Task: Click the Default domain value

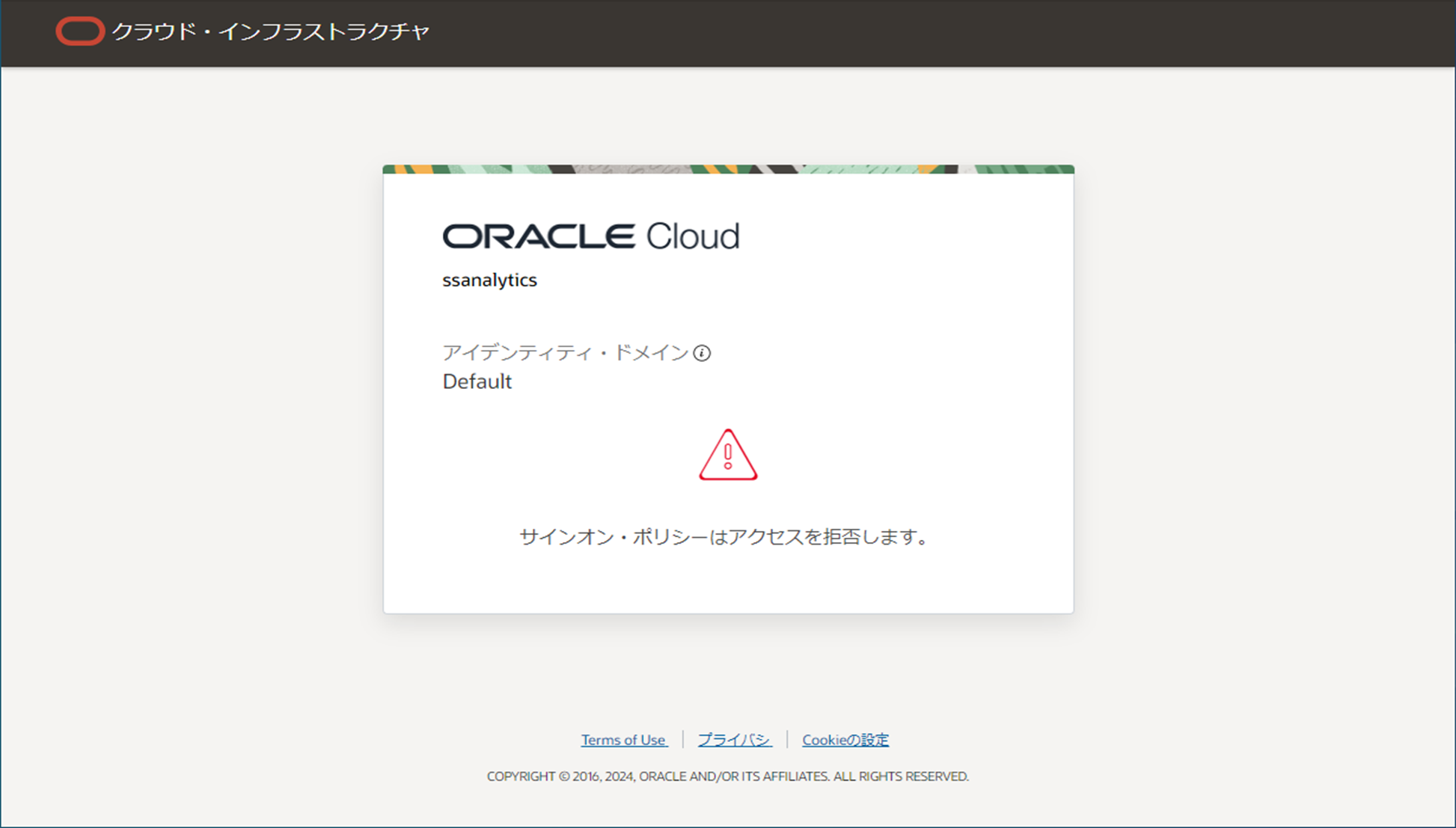Action: 477,381
